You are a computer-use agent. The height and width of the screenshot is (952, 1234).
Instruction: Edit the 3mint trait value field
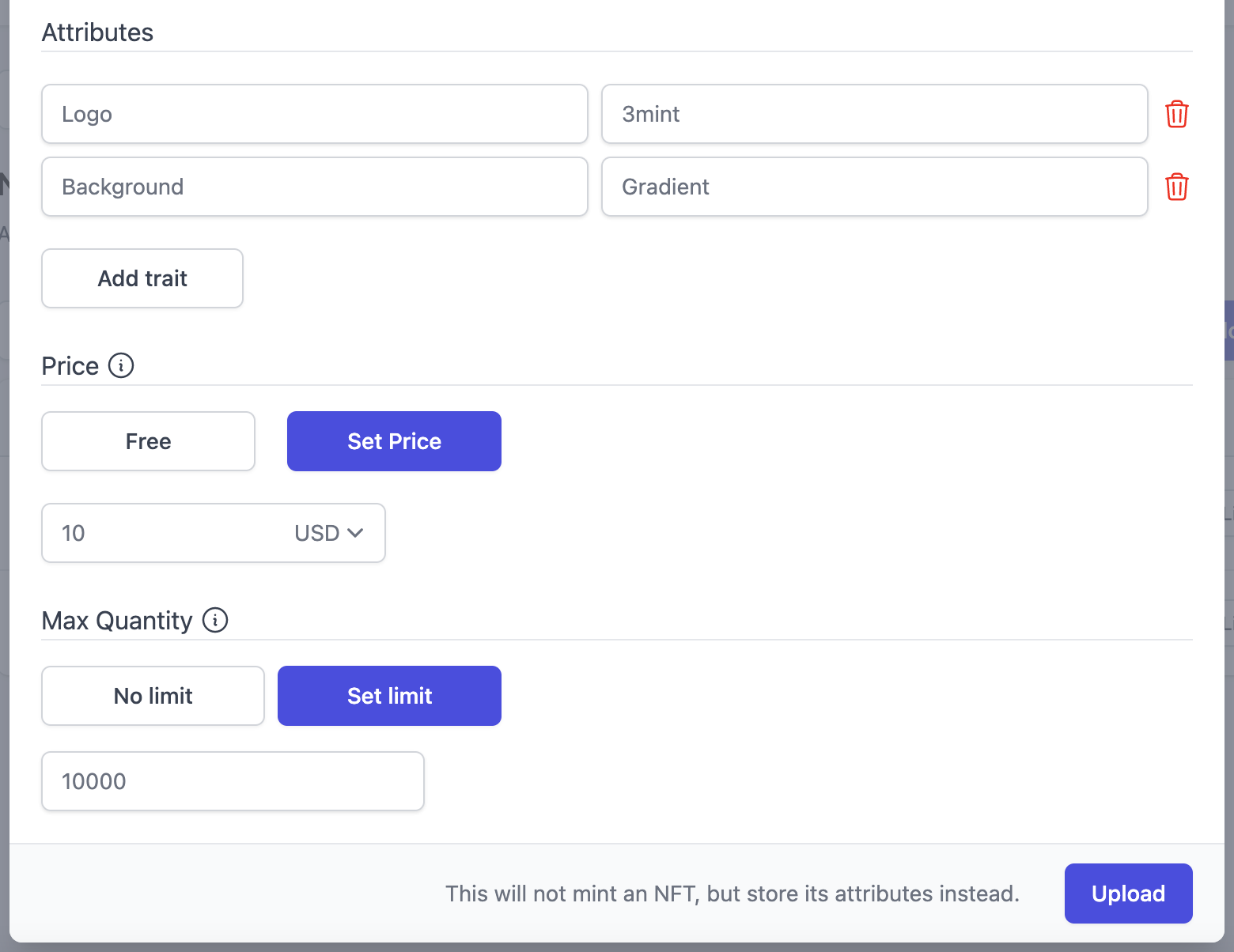875,114
